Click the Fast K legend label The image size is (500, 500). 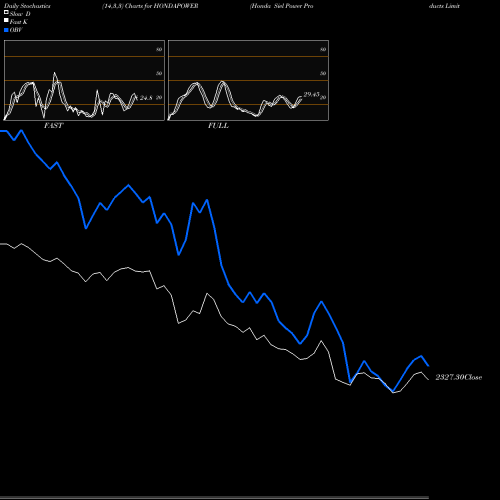pyautogui.click(x=19, y=22)
